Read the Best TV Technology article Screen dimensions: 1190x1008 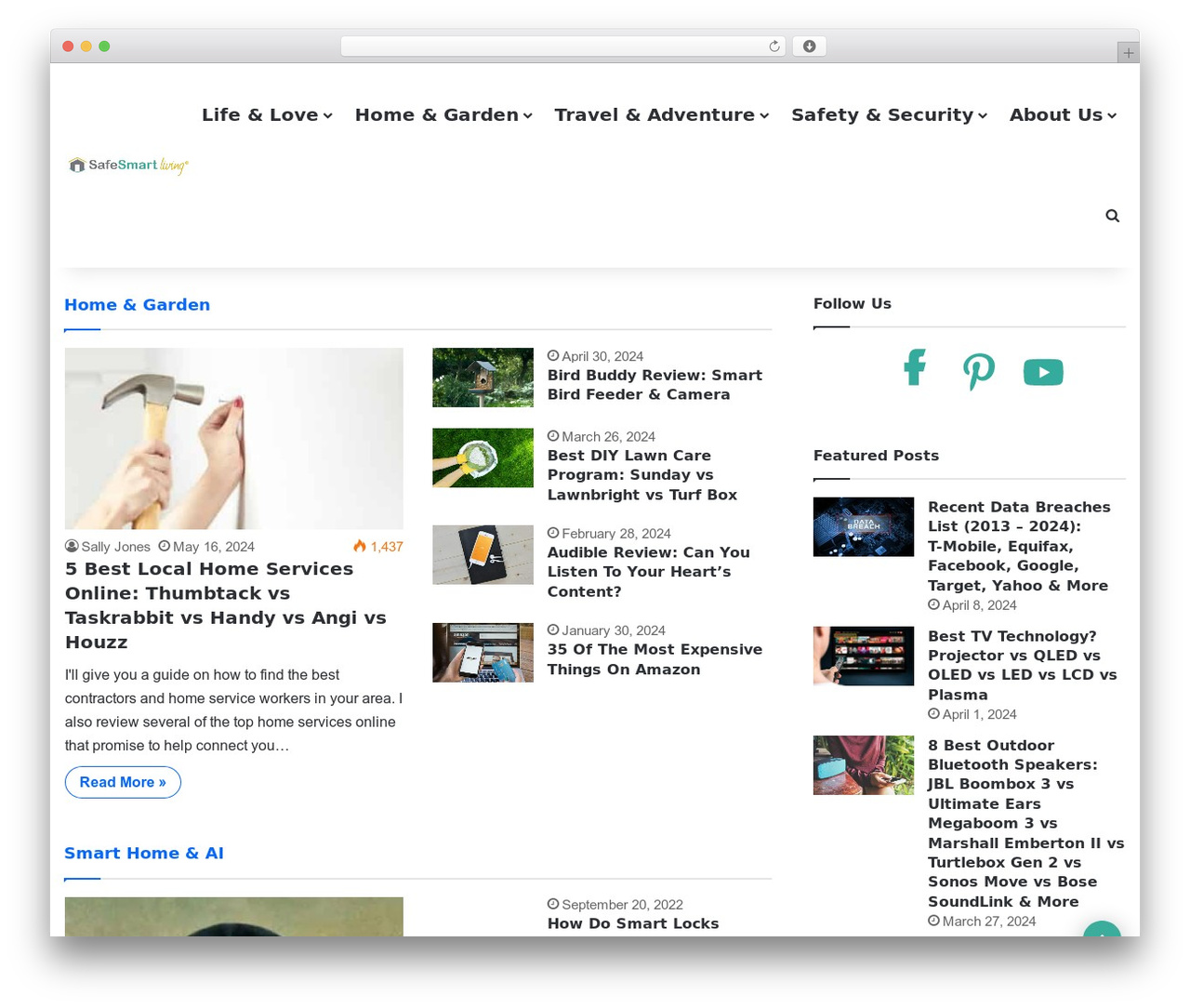1023,666
